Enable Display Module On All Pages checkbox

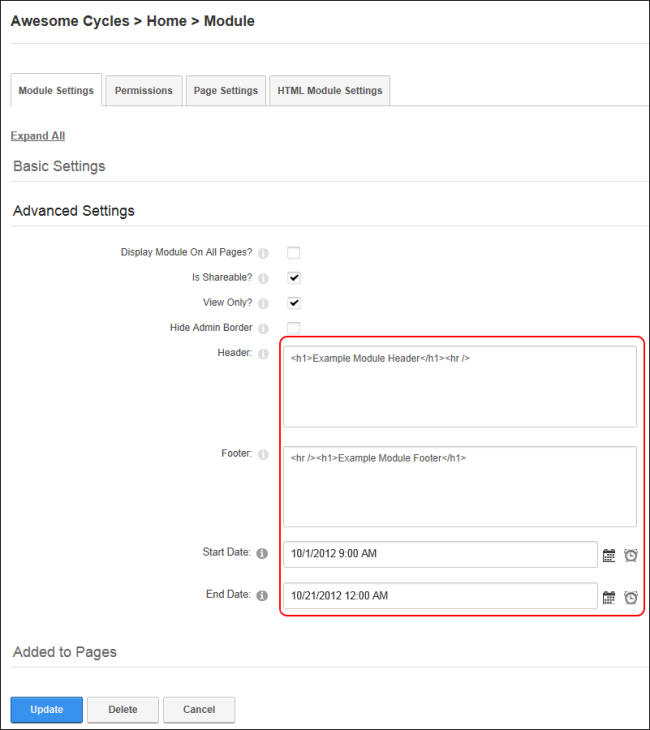point(294,253)
